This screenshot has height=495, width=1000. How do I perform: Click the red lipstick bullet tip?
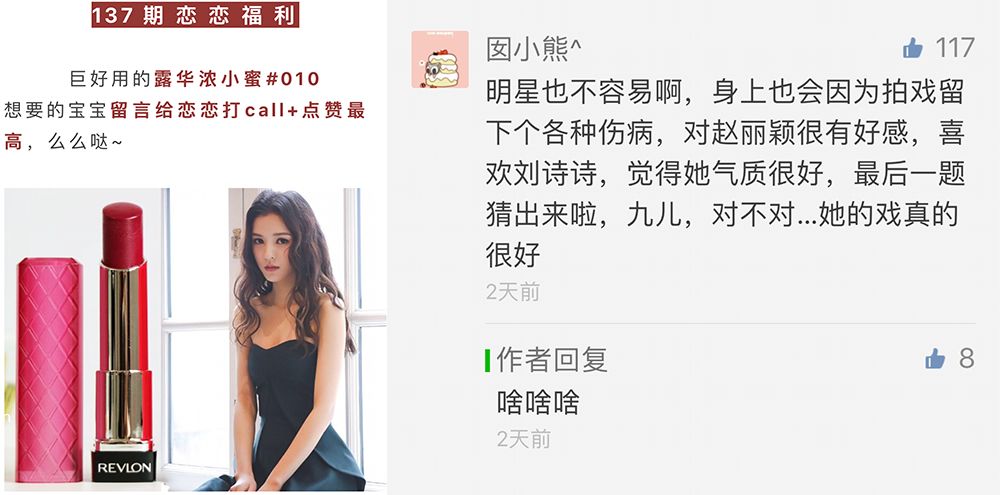[122, 235]
